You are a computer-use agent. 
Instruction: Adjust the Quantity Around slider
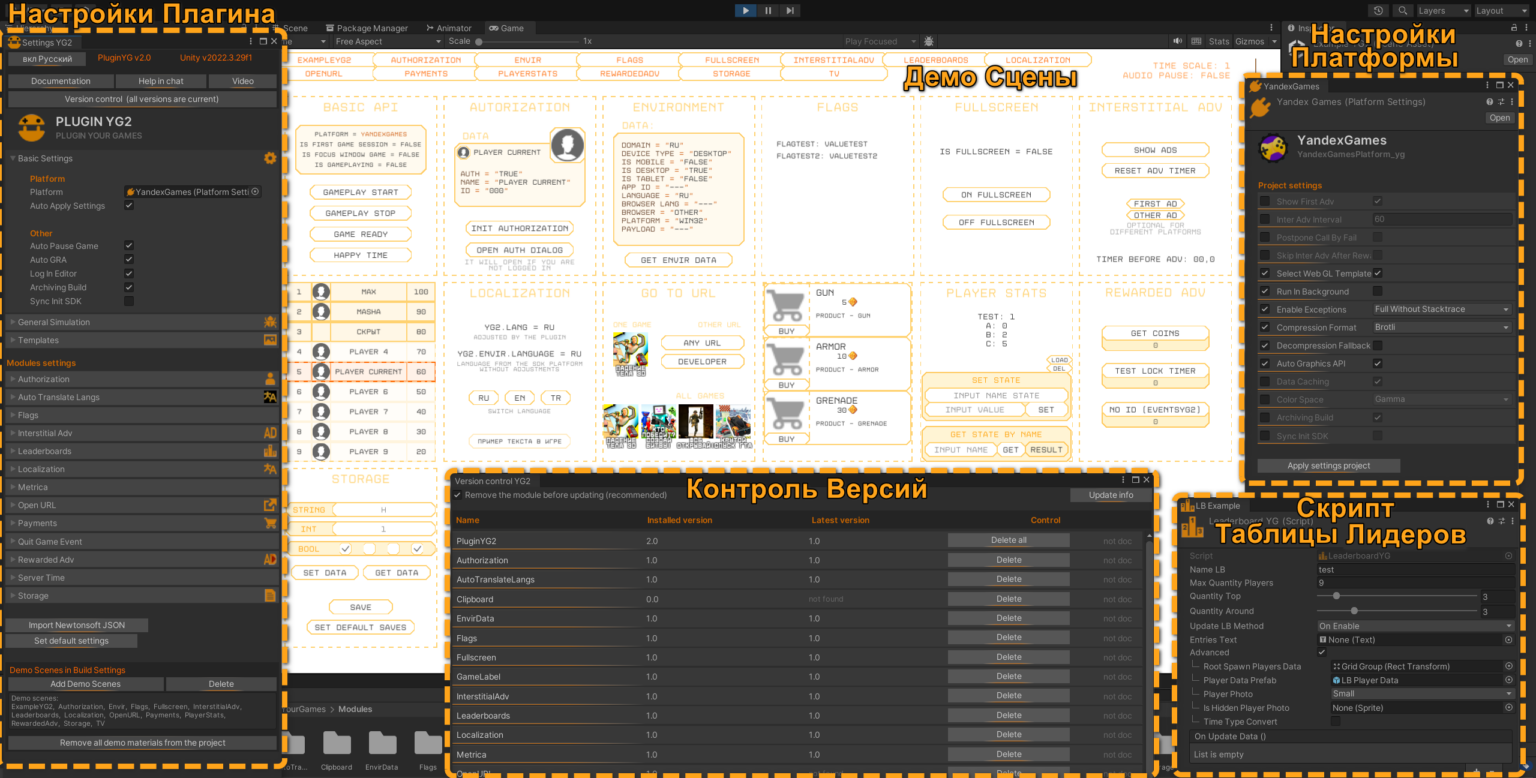click(x=1398, y=611)
